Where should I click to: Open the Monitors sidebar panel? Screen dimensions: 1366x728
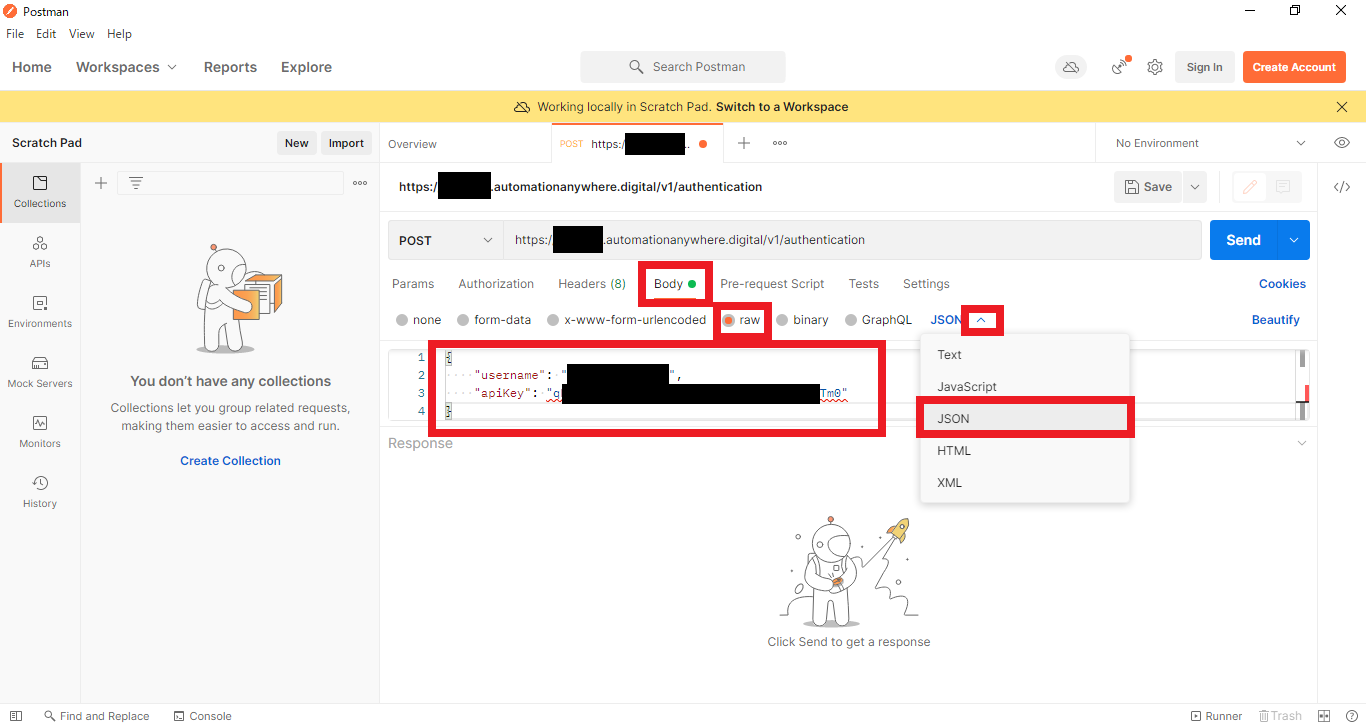click(x=40, y=432)
